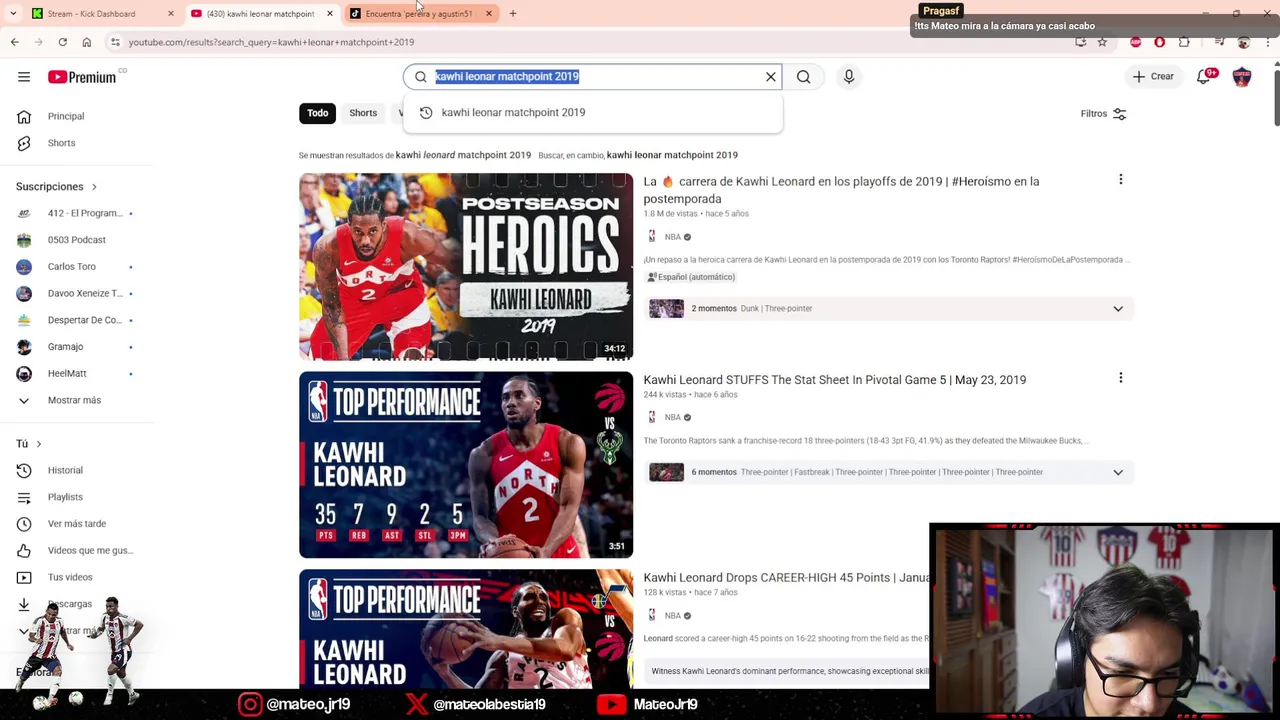Viewport: 1280px width, 720px height.
Task: Open the 0503 Podcast channel
Action: tap(75, 240)
